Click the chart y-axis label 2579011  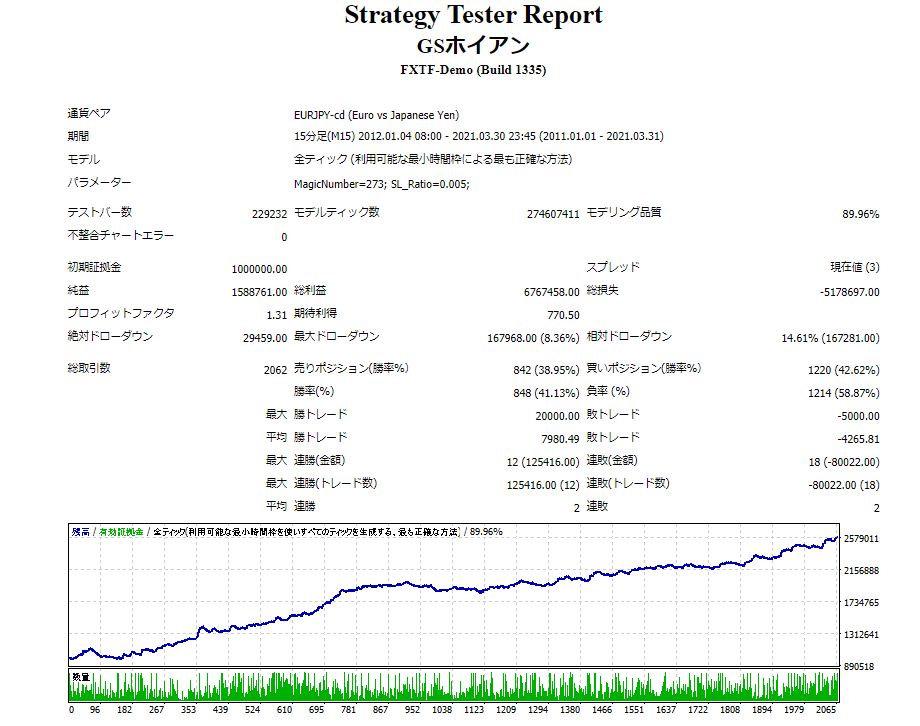861,539
